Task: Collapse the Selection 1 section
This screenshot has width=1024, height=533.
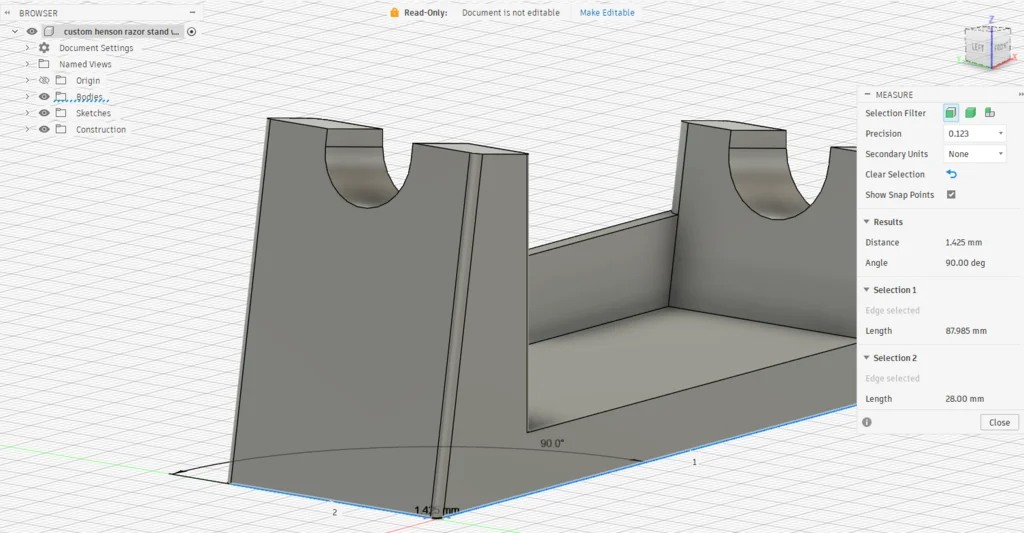Action: click(x=866, y=290)
